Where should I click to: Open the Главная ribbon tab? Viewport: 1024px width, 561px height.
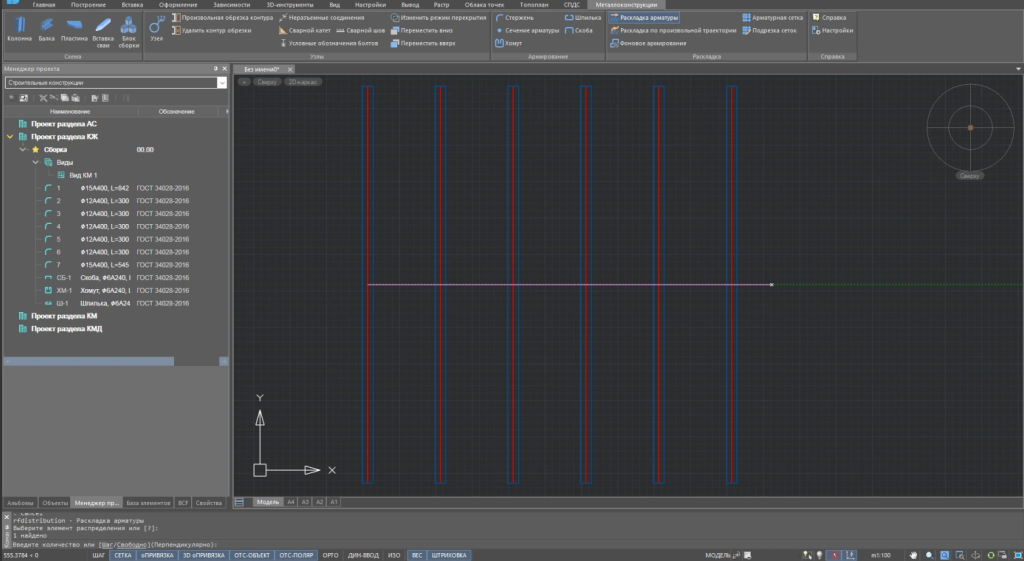point(44,4)
